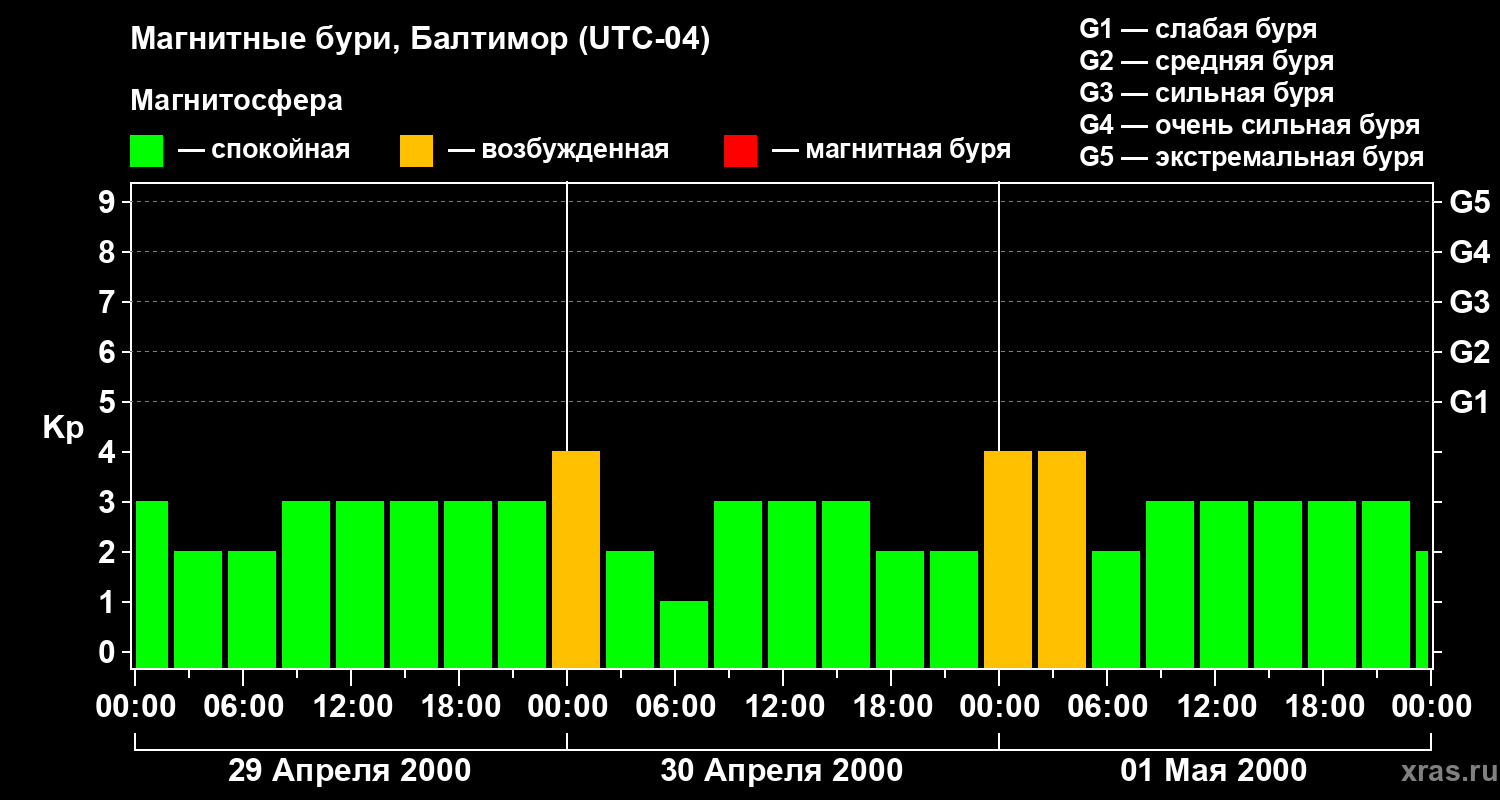Click the '01 Мая 2000' date label
Image resolution: width=1500 pixels, height=800 pixels.
pyautogui.click(x=1213, y=771)
